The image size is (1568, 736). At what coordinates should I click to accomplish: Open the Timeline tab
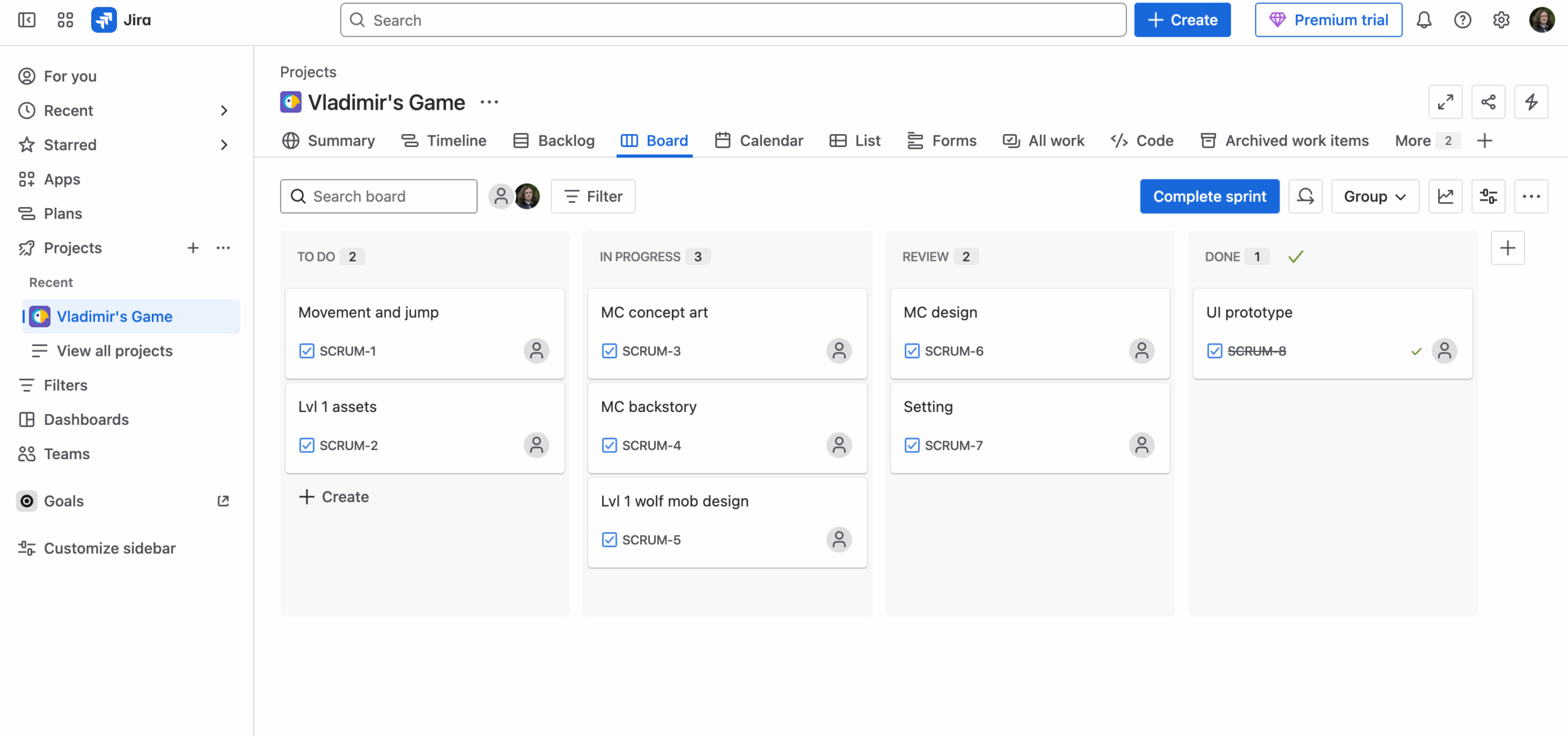(x=443, y=141)
